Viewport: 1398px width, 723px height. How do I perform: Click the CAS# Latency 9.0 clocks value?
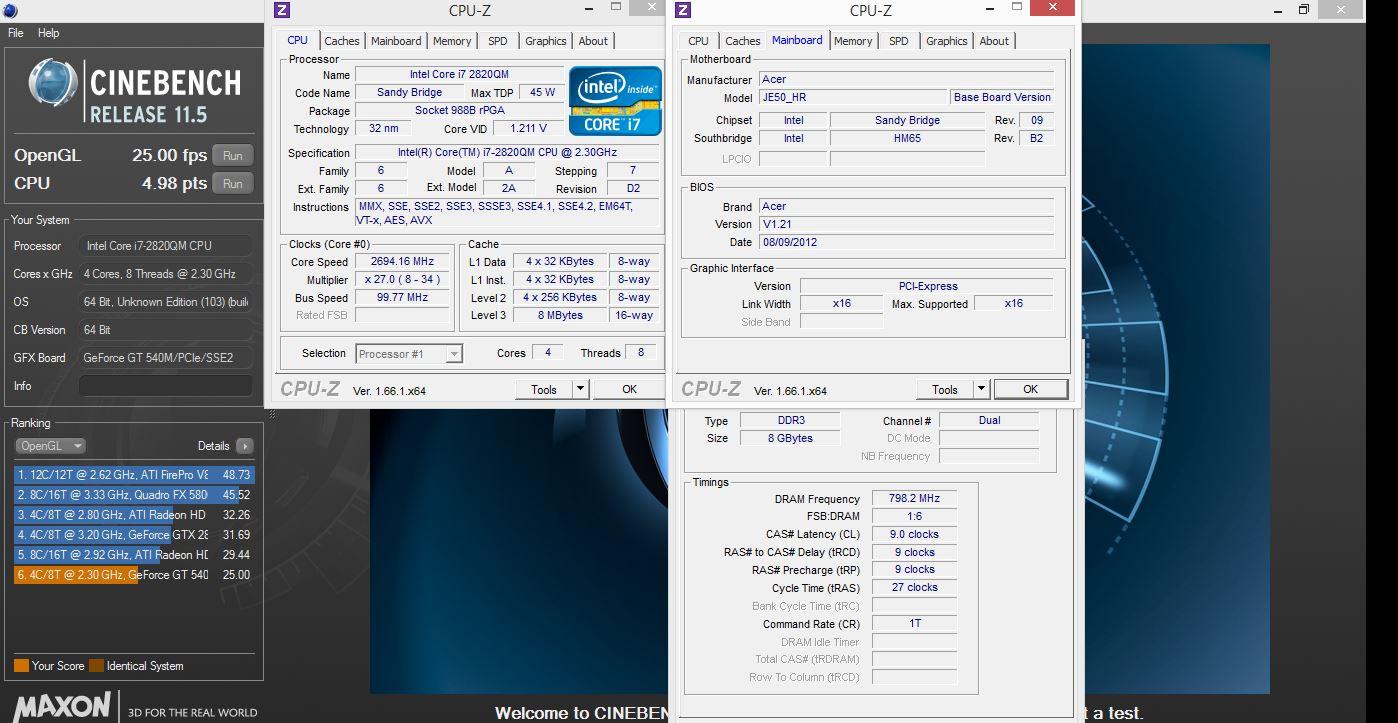point(914,535)
